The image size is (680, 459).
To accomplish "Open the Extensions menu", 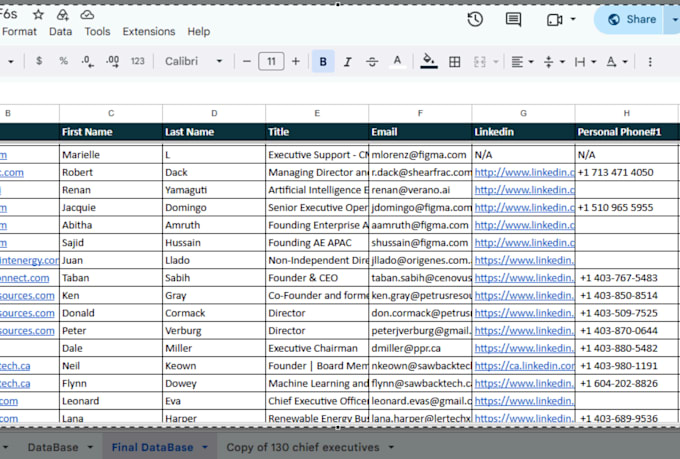I will click(x=149, y=32).
